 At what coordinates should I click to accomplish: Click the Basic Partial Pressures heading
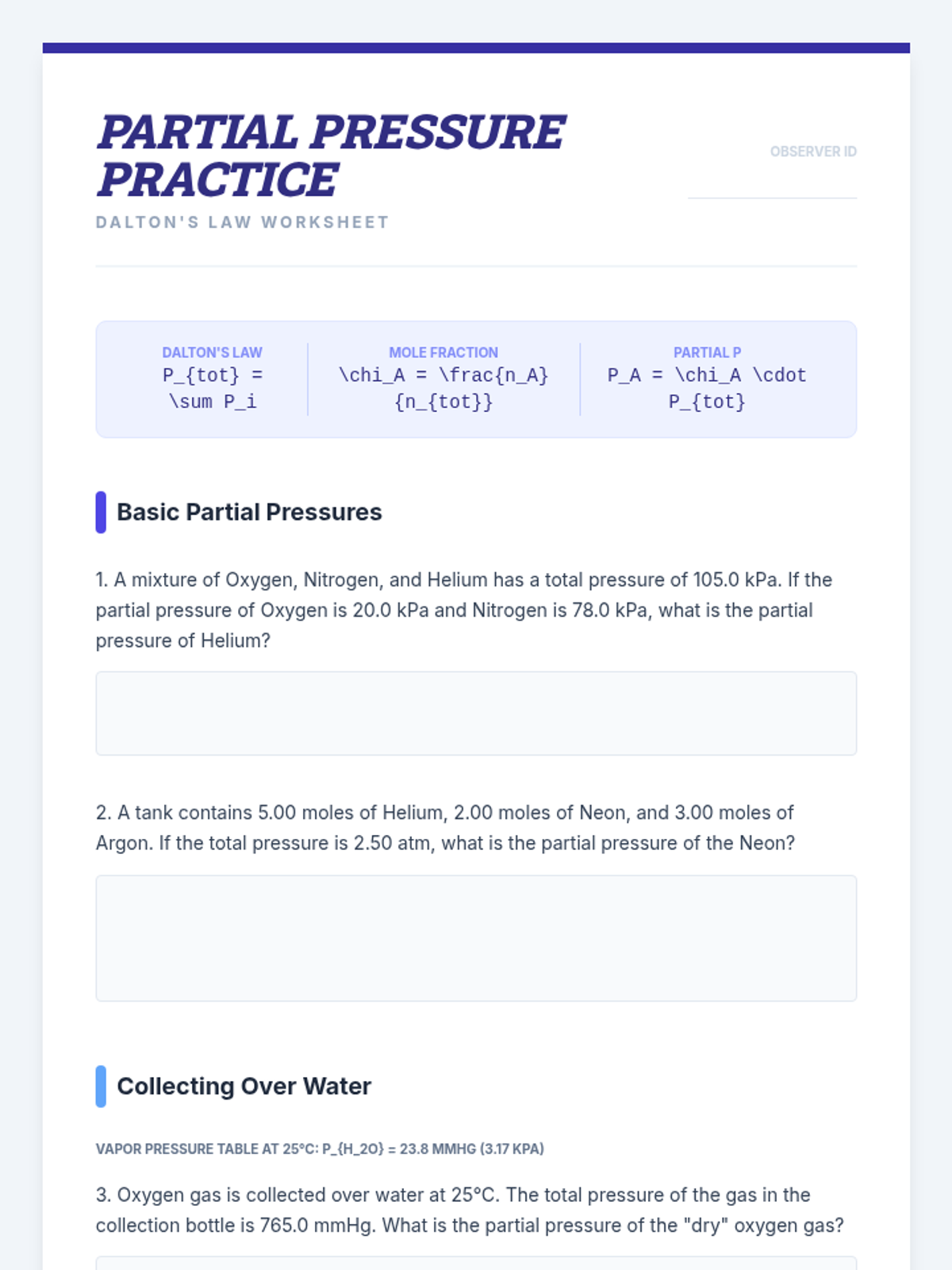pos(249,512)
